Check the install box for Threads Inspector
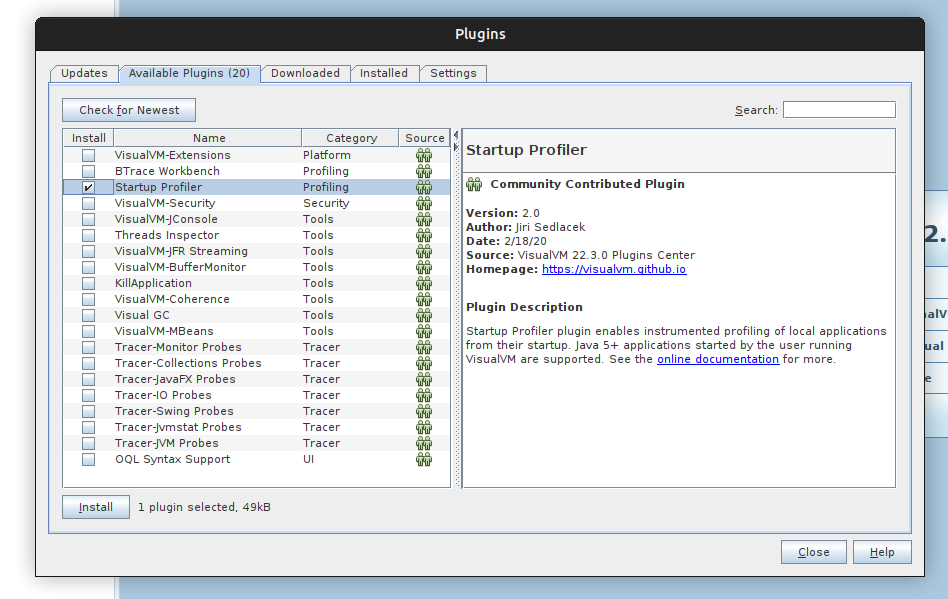This screenshot has height=599, width=948. click(88, 235)
